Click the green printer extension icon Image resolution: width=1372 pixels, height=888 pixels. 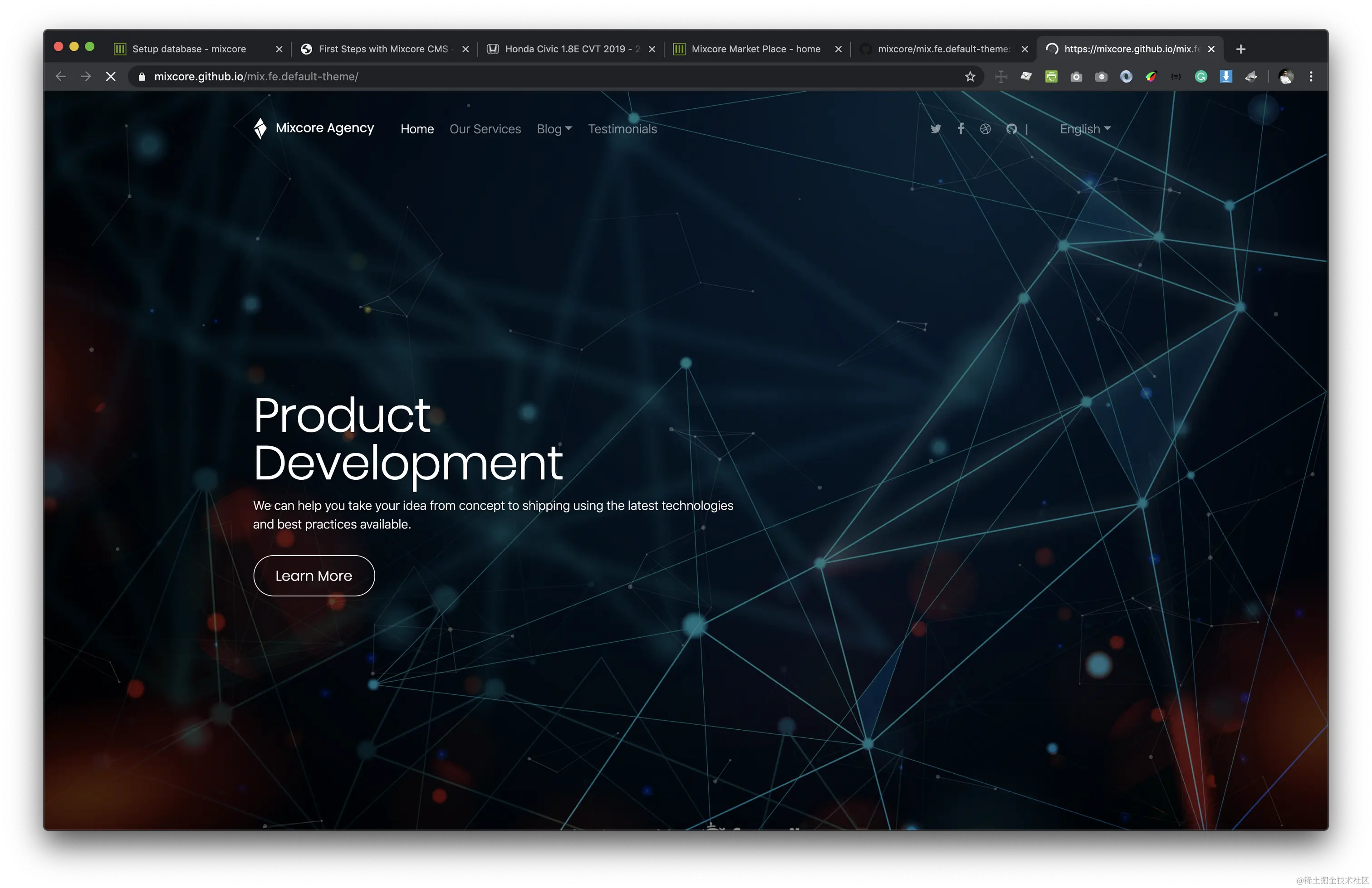1051,77
